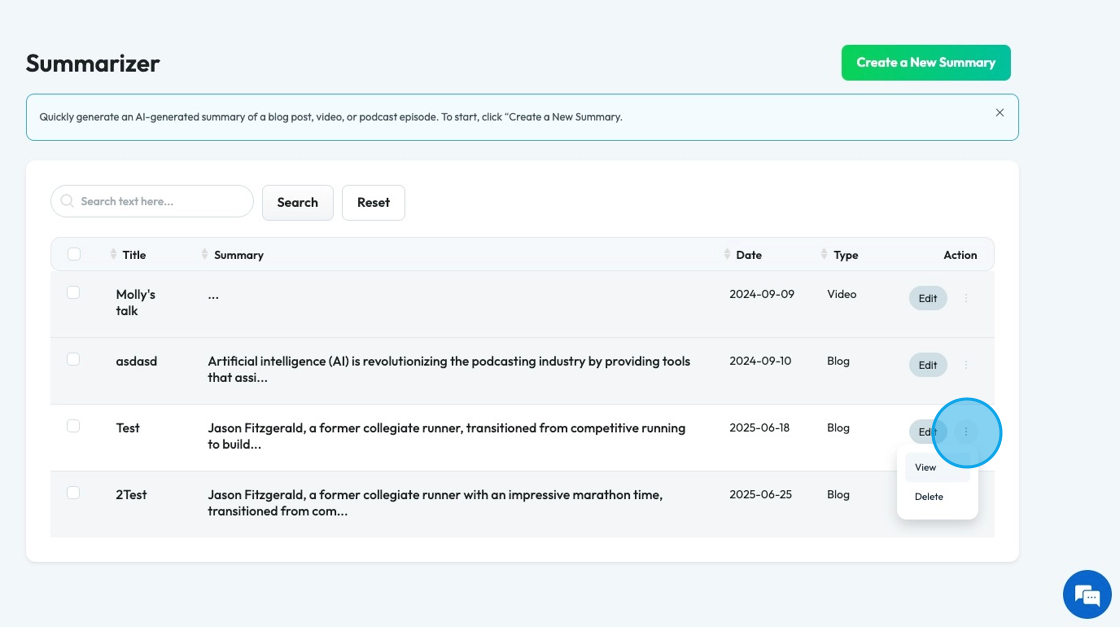Click the search magnifier icon
1120x627 pixels.
click(x=67, y=201)
